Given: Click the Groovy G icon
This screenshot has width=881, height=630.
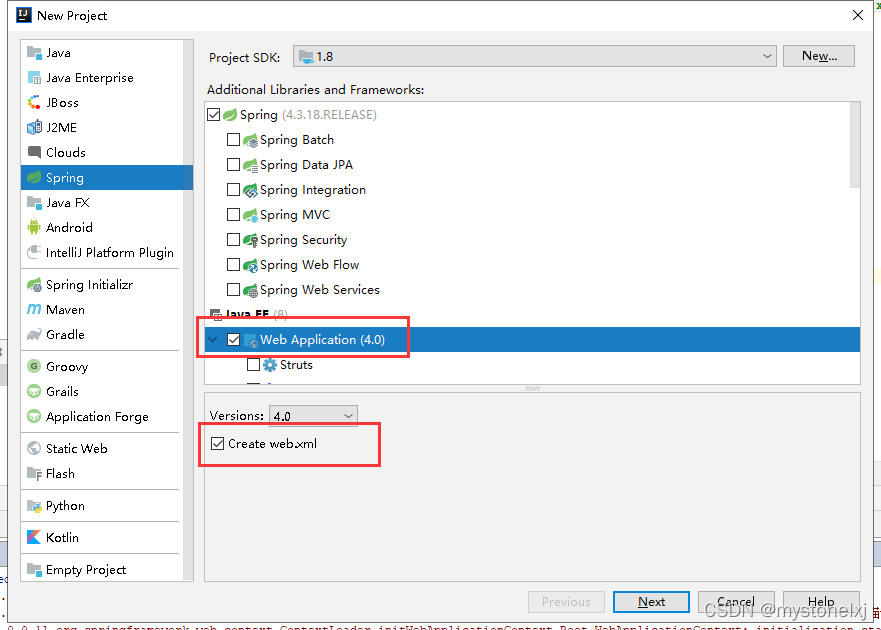Looking at the screenshot, I should 34,366.
